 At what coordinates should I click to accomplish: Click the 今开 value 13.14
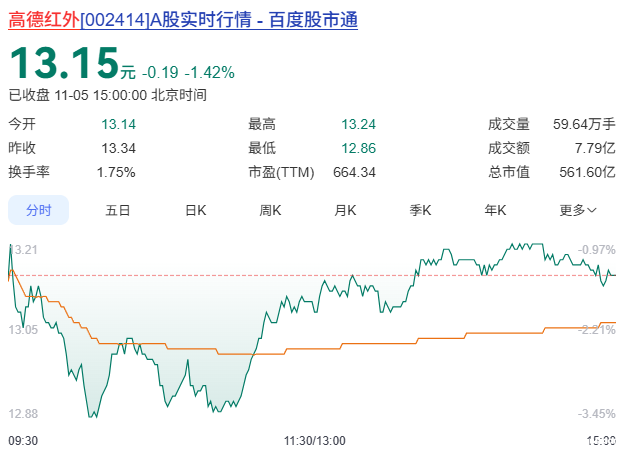tap(118, 124)
